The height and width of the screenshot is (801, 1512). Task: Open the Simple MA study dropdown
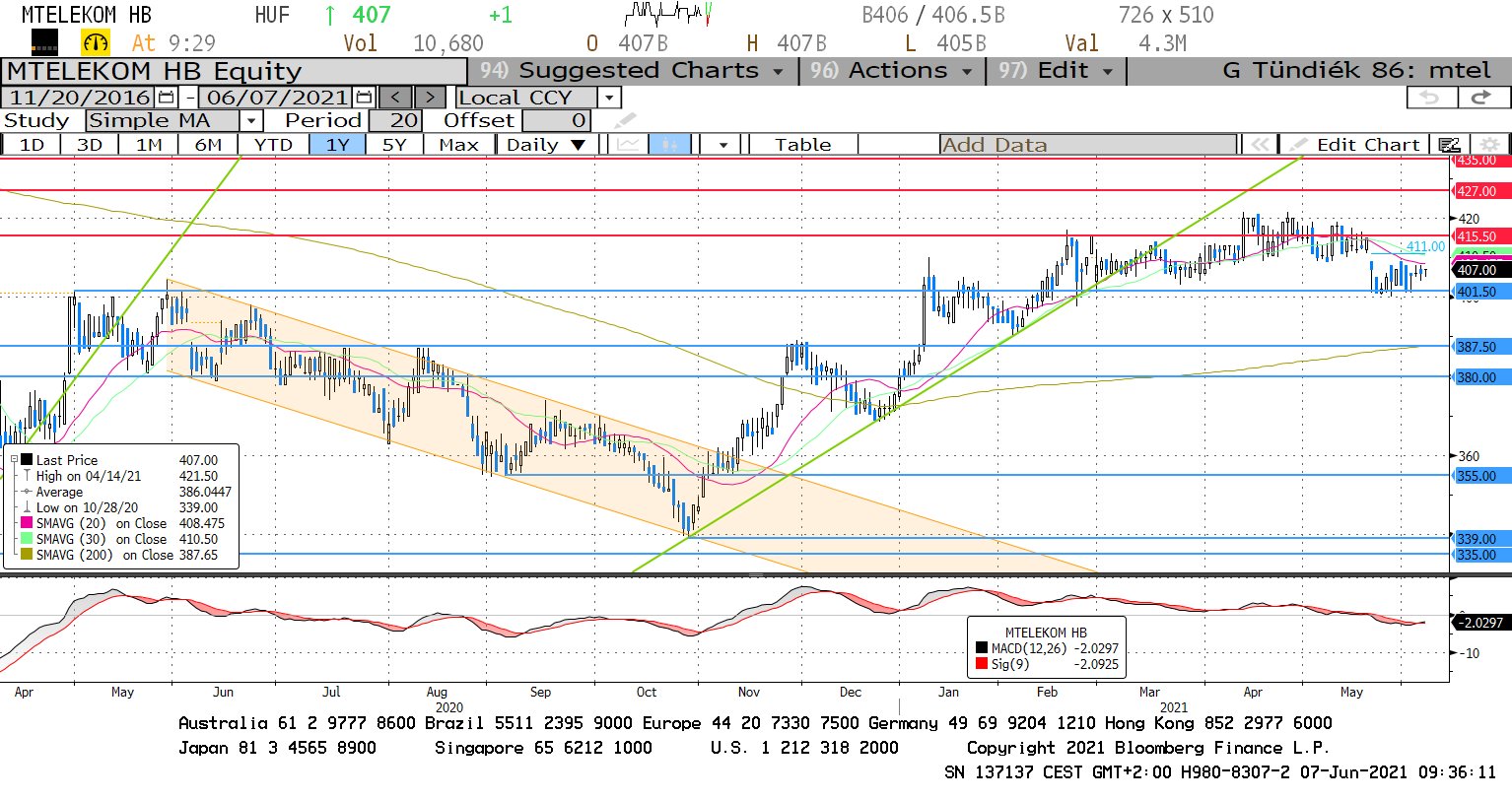251,120
